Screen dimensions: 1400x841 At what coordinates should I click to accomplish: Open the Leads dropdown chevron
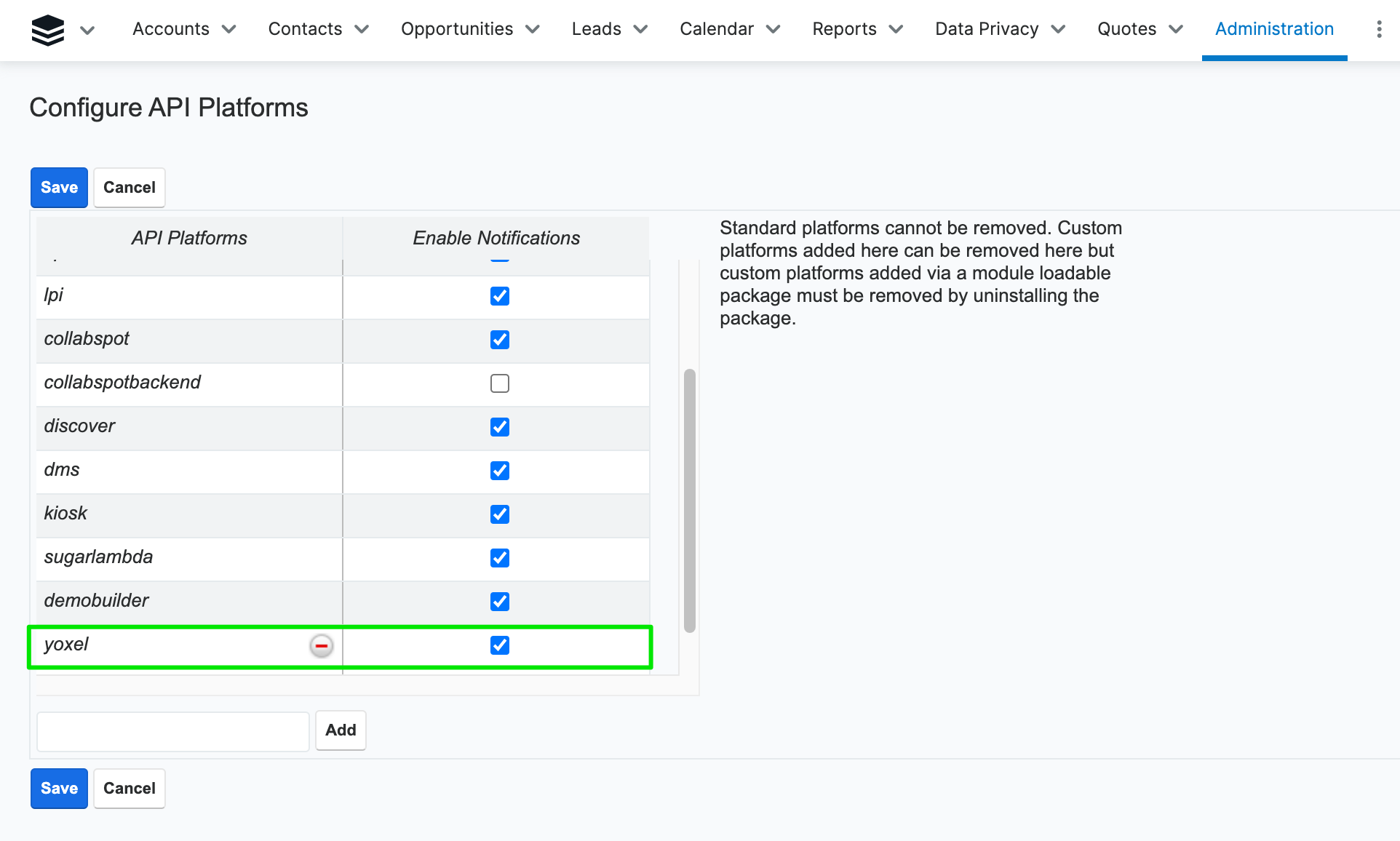(x=640, y=29)
